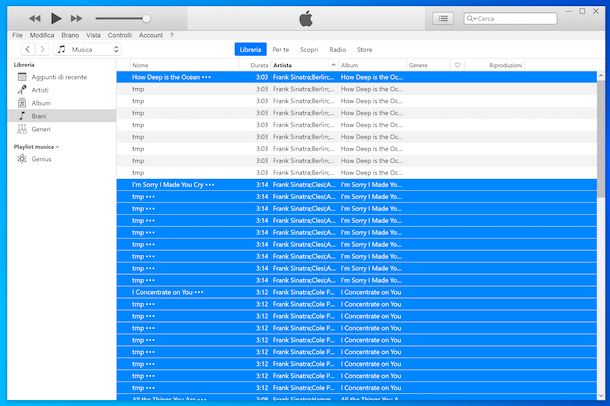This screenshot has width=610, height=406.
Task: Adjust the volume slider knob
Action: pos(146,18)
